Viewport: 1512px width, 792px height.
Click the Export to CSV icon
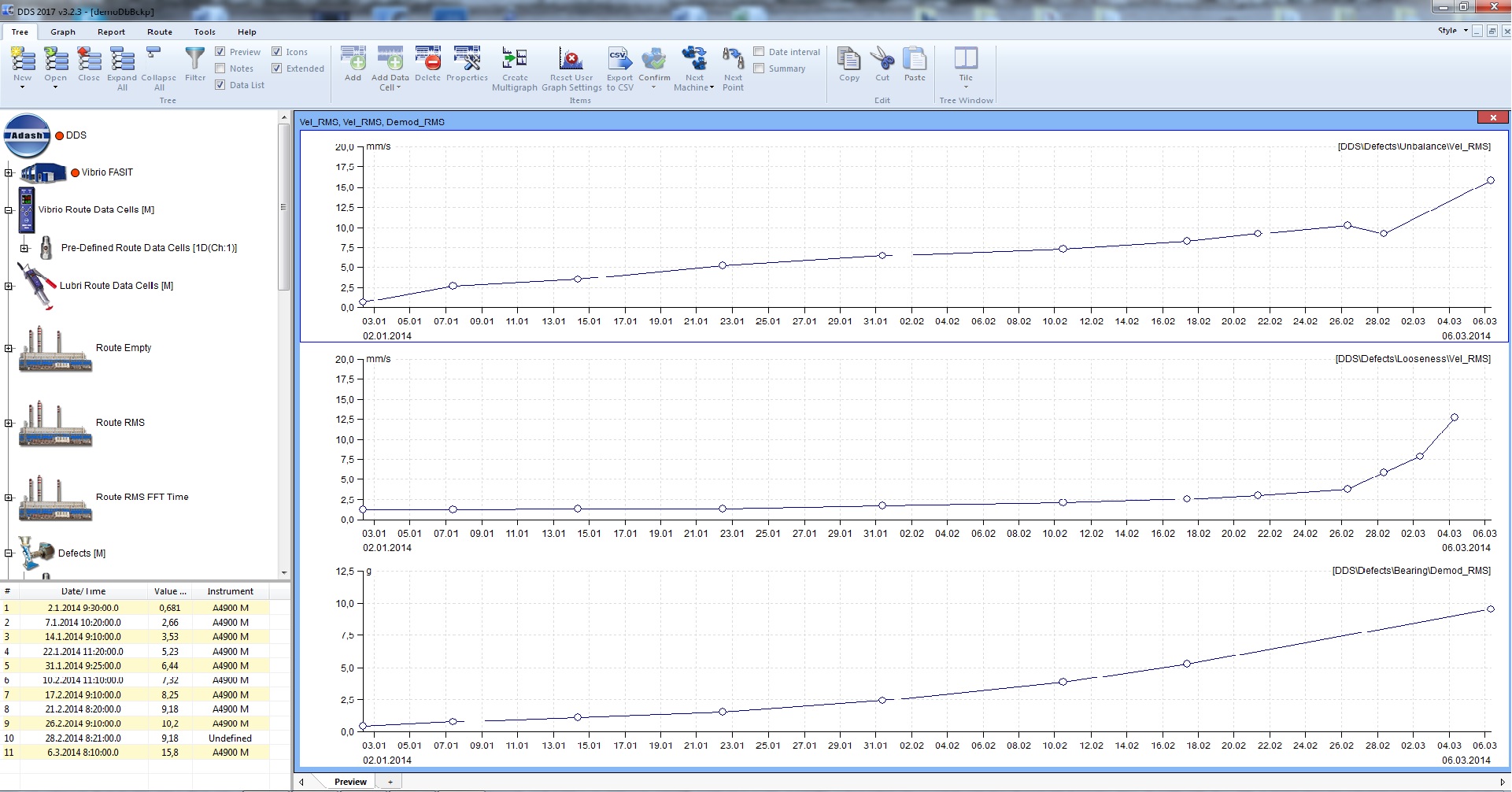[x=619, y=60]
